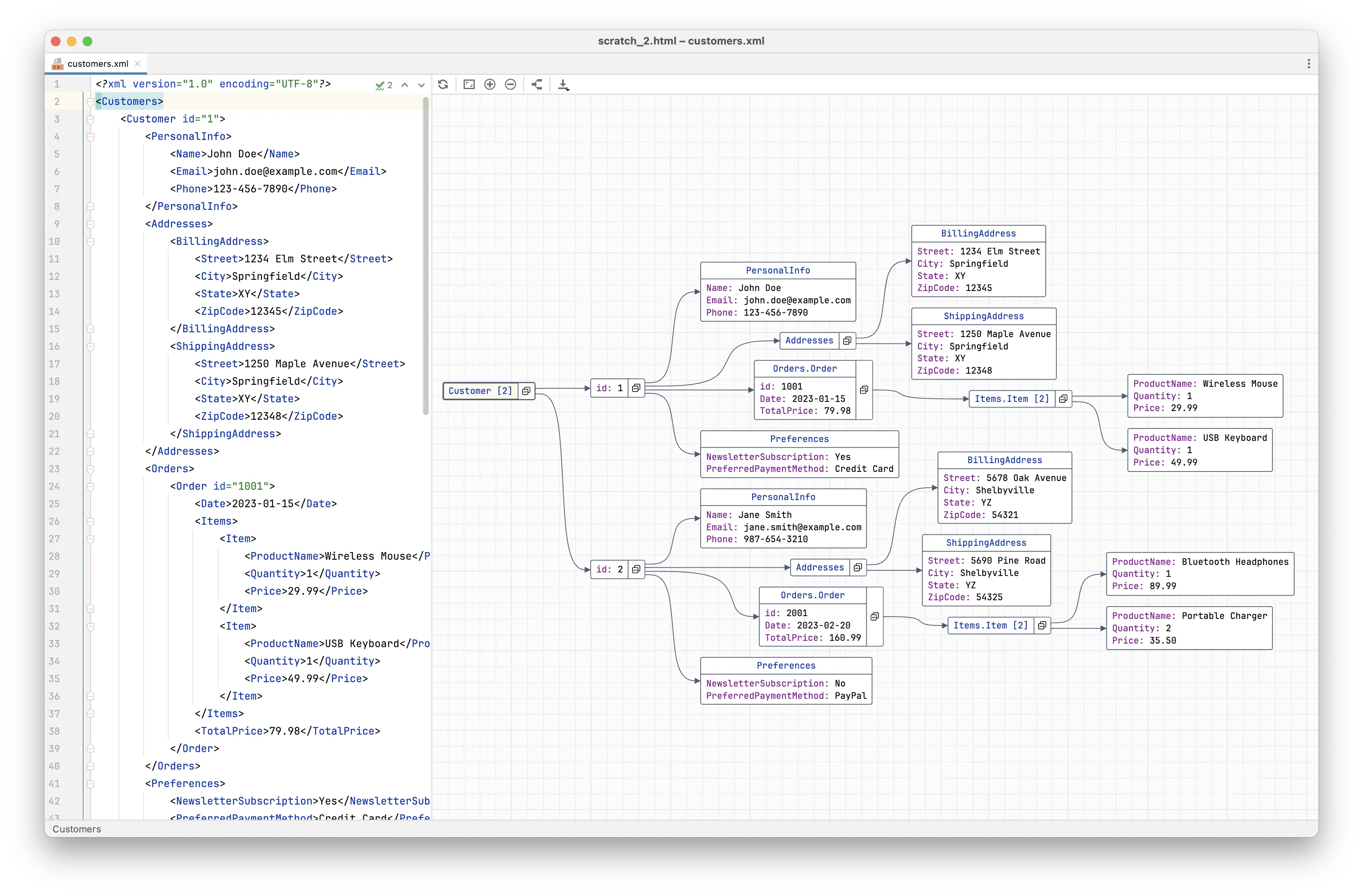
Task: Click the diagram layout icon
Action: click(537, 85)
